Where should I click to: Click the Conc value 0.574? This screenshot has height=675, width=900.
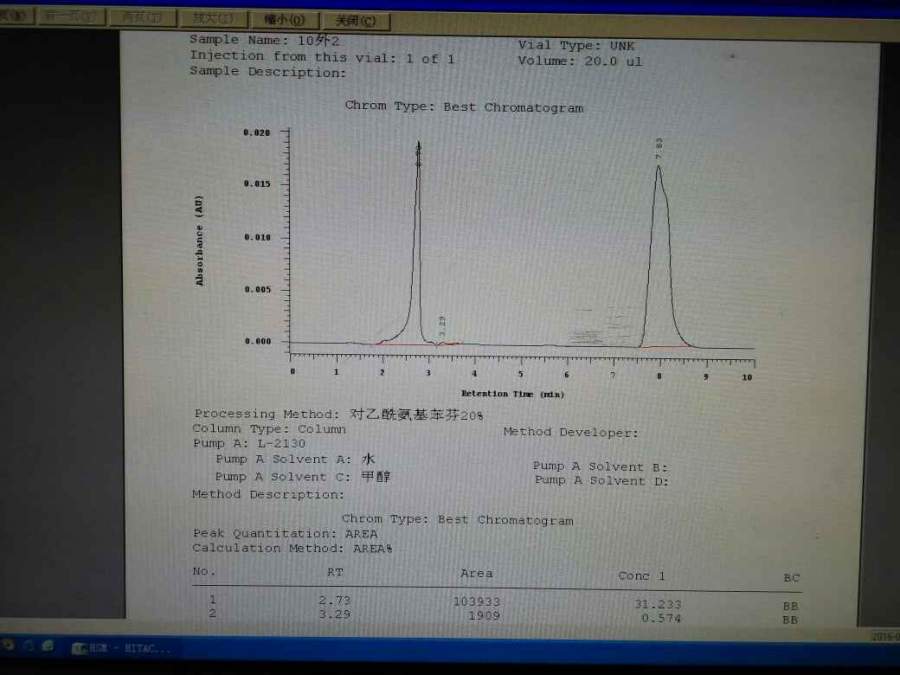click(x=661, y=618)
